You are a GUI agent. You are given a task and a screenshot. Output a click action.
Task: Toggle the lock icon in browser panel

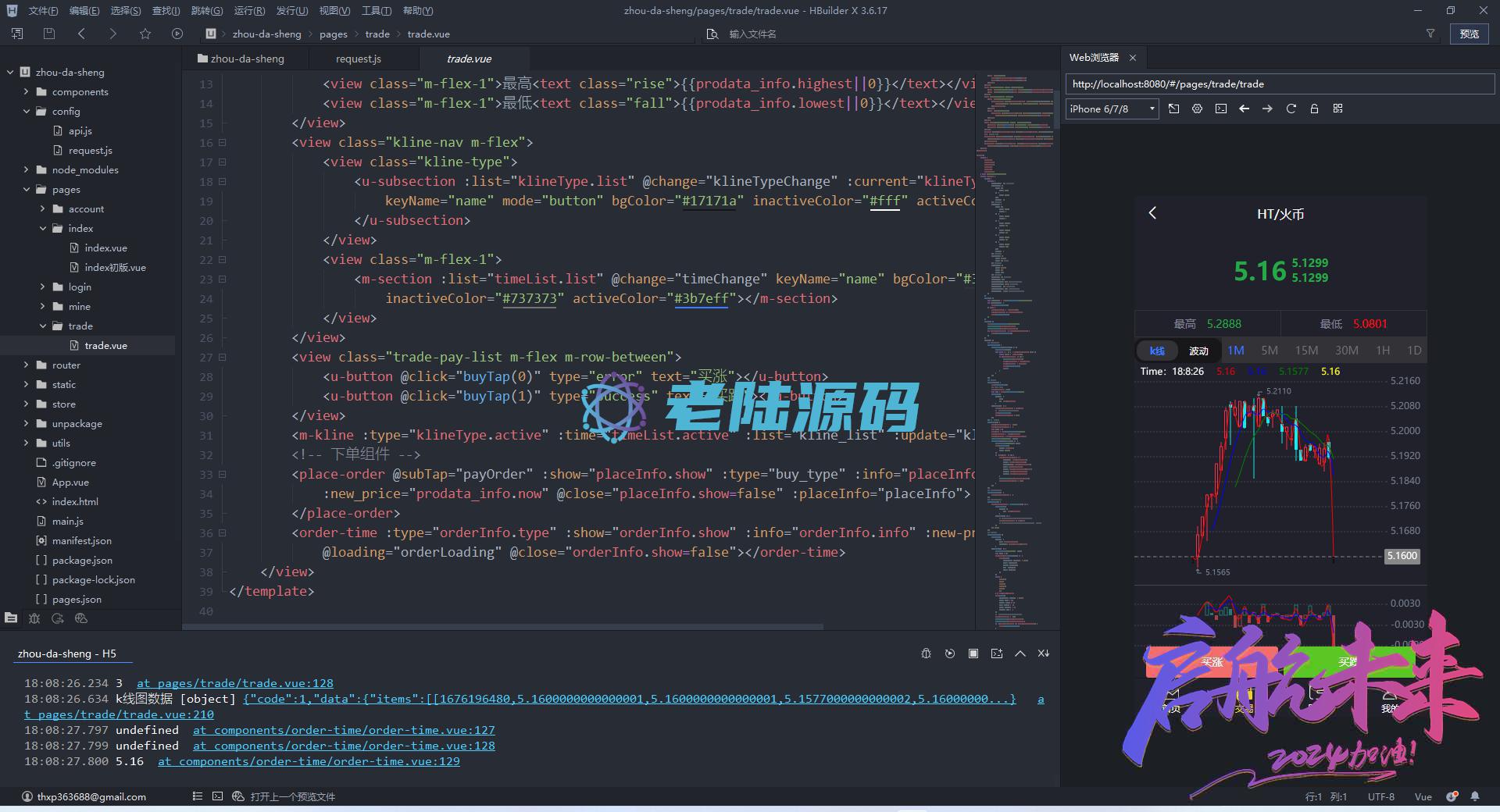click(1314, 109)
